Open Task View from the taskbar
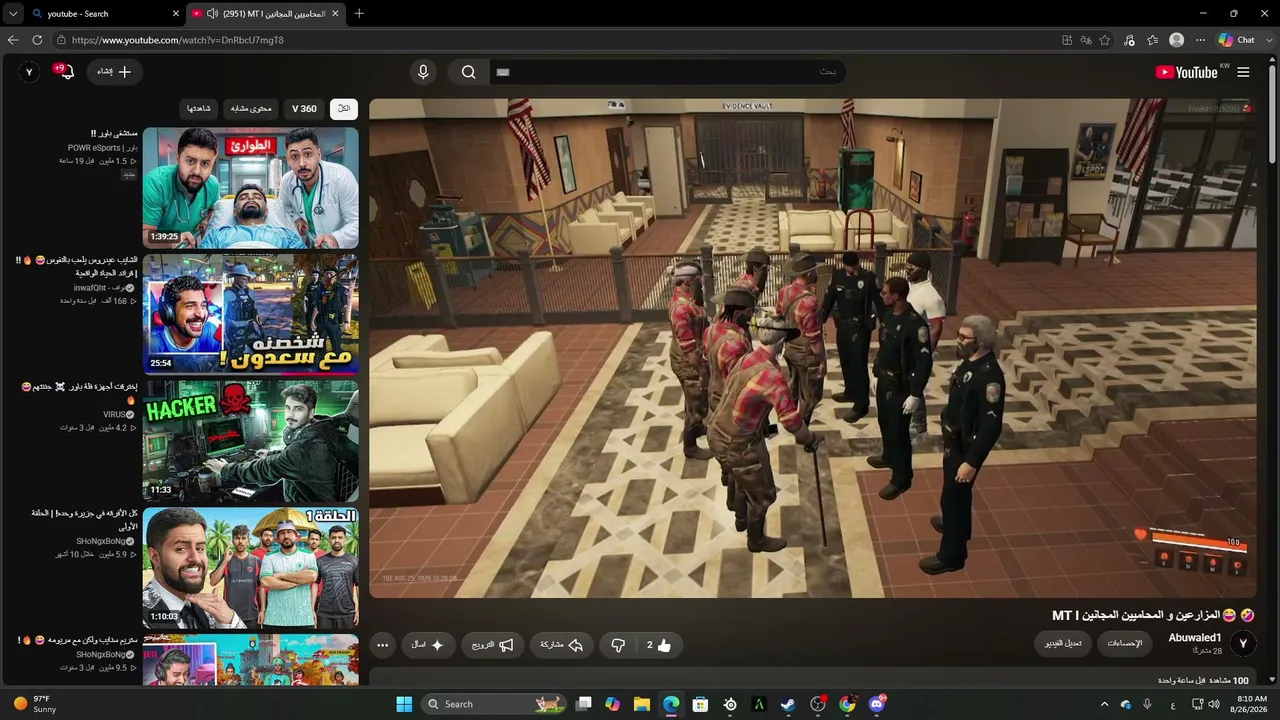This screenshot has height=720, width=1280. pyautogui.click(x=584, y=704)
